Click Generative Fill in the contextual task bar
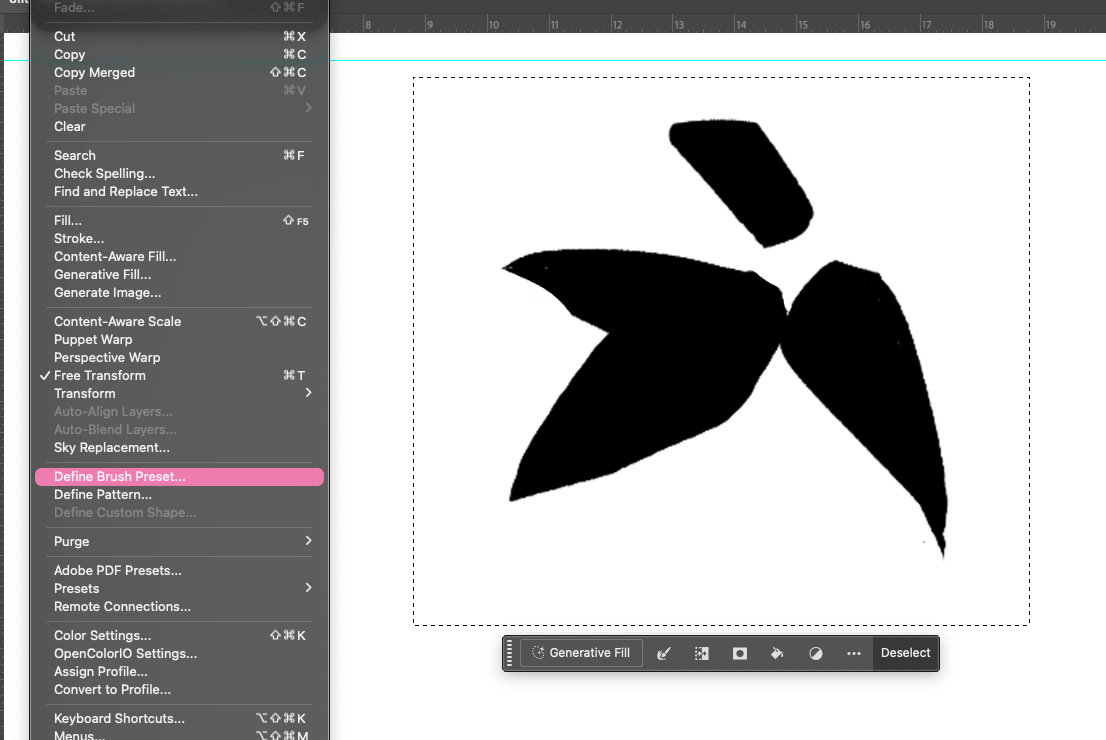1106x740 pixels. (x=581, y=653)
